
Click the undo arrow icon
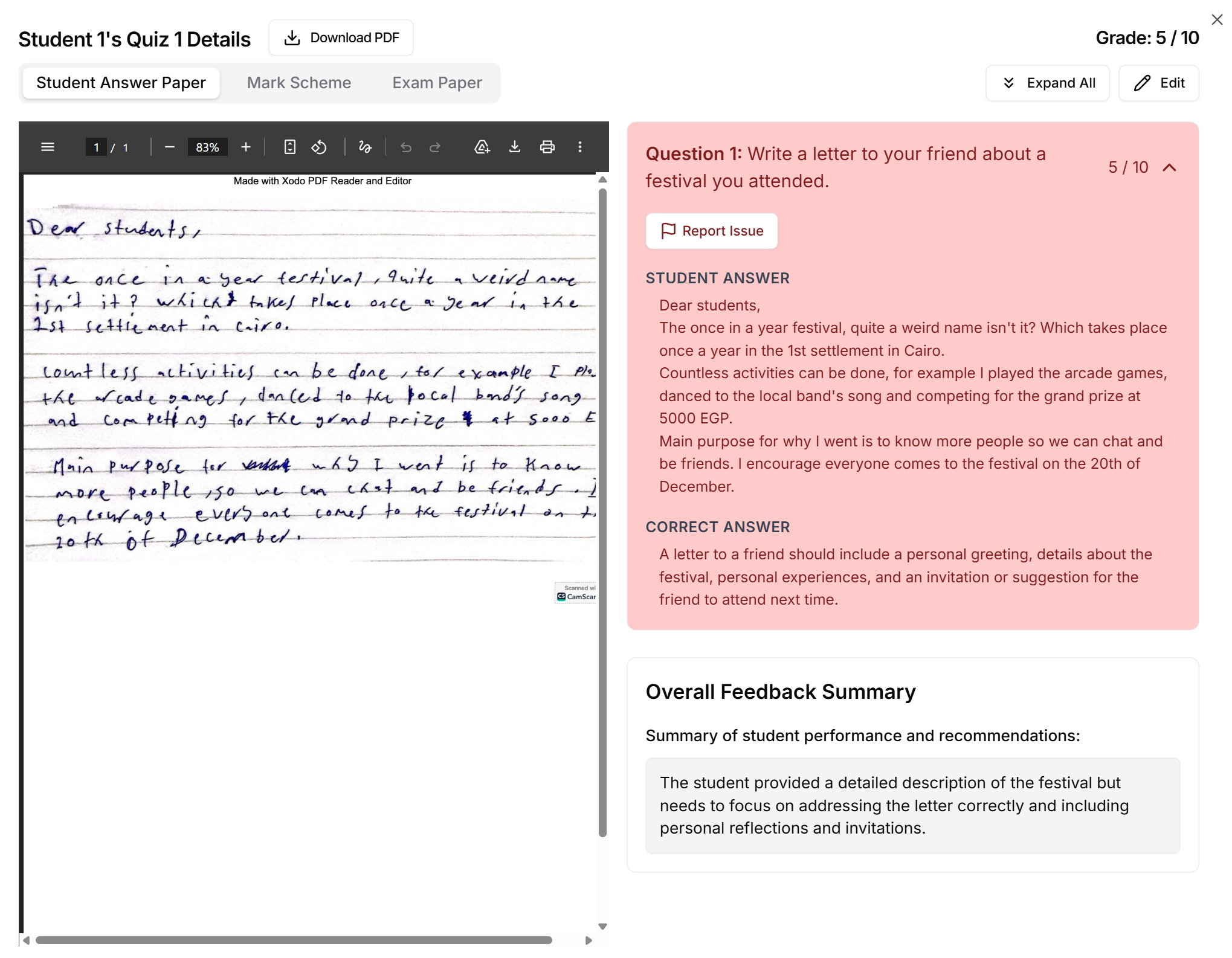pos(406,147)
